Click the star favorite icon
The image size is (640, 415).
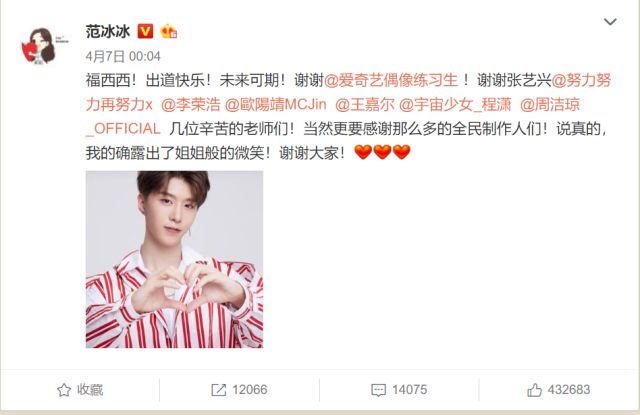[x=64, y=390]
